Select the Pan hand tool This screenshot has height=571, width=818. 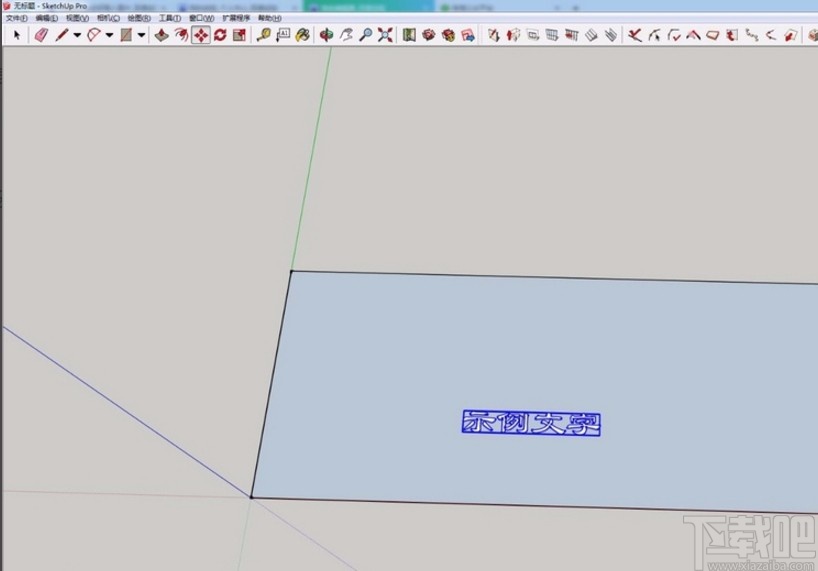tap(346, 35)
